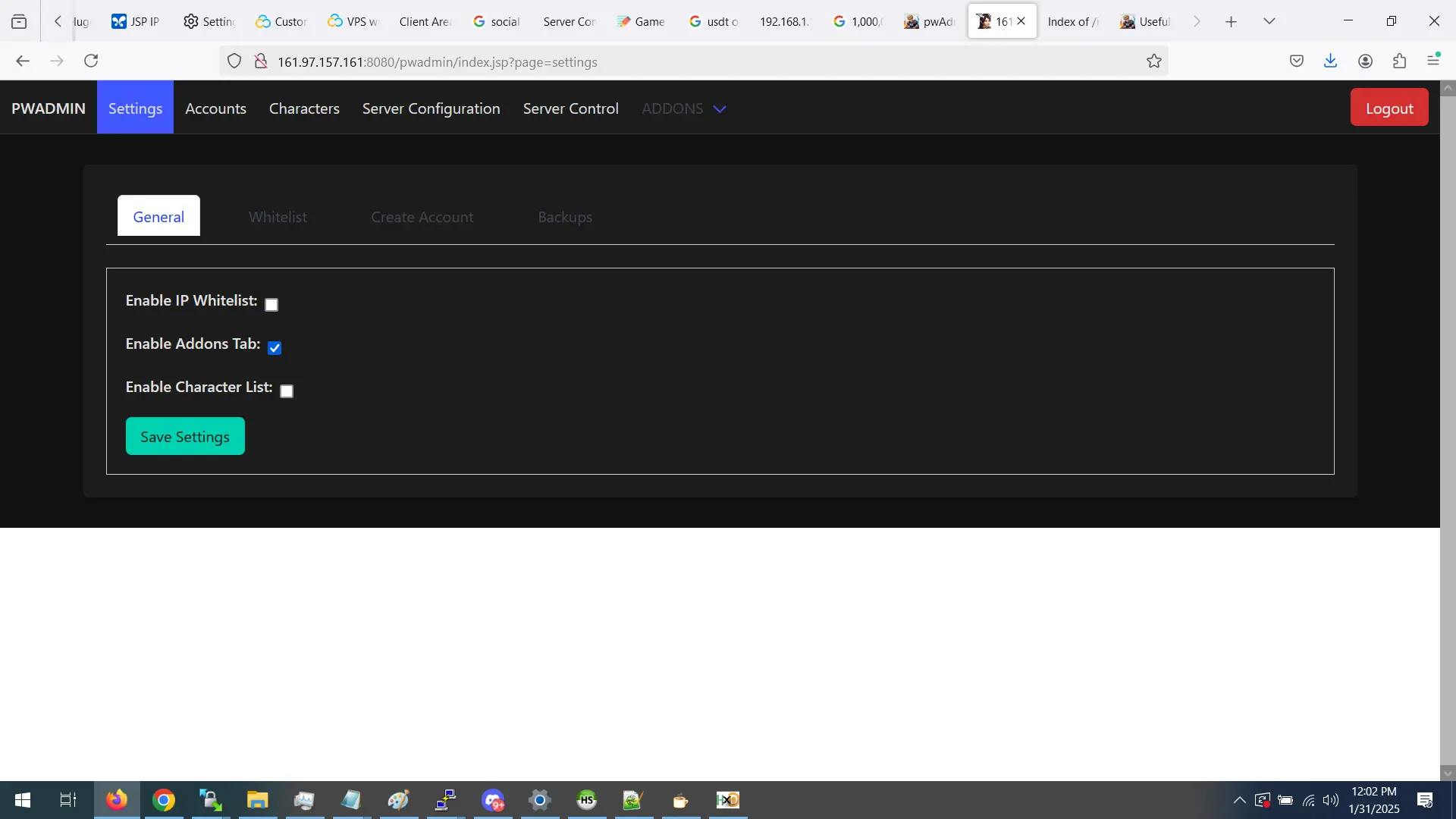The height and width of the screenshot is (819, 1456).
Task: Click the Save to Pocket icon
Action: [x=1297, y=61]
